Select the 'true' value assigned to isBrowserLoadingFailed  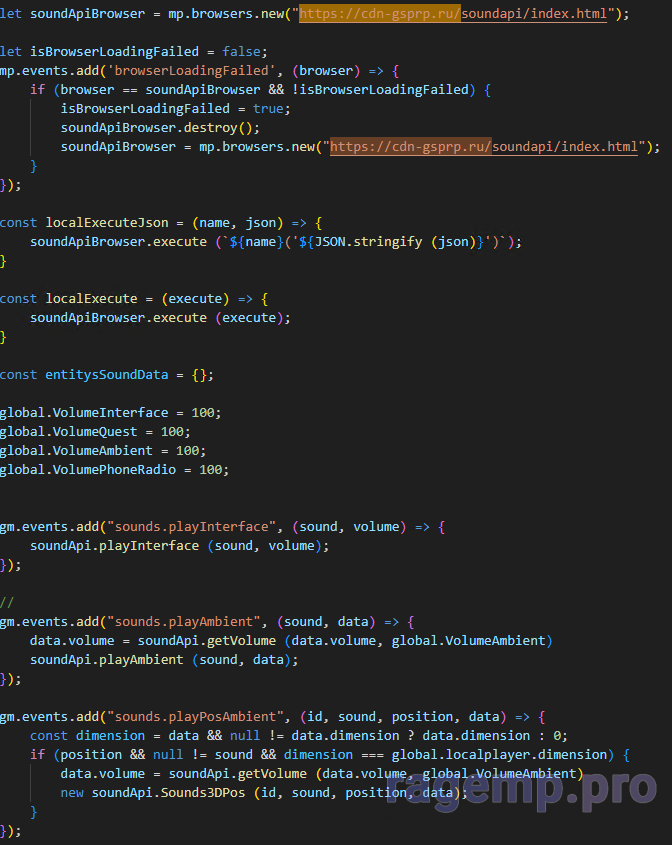click(268, 109)
